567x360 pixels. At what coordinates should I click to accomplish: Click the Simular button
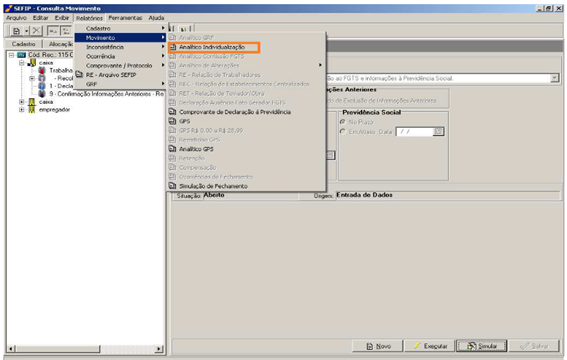pyautogui.click(x=482, y=346)
